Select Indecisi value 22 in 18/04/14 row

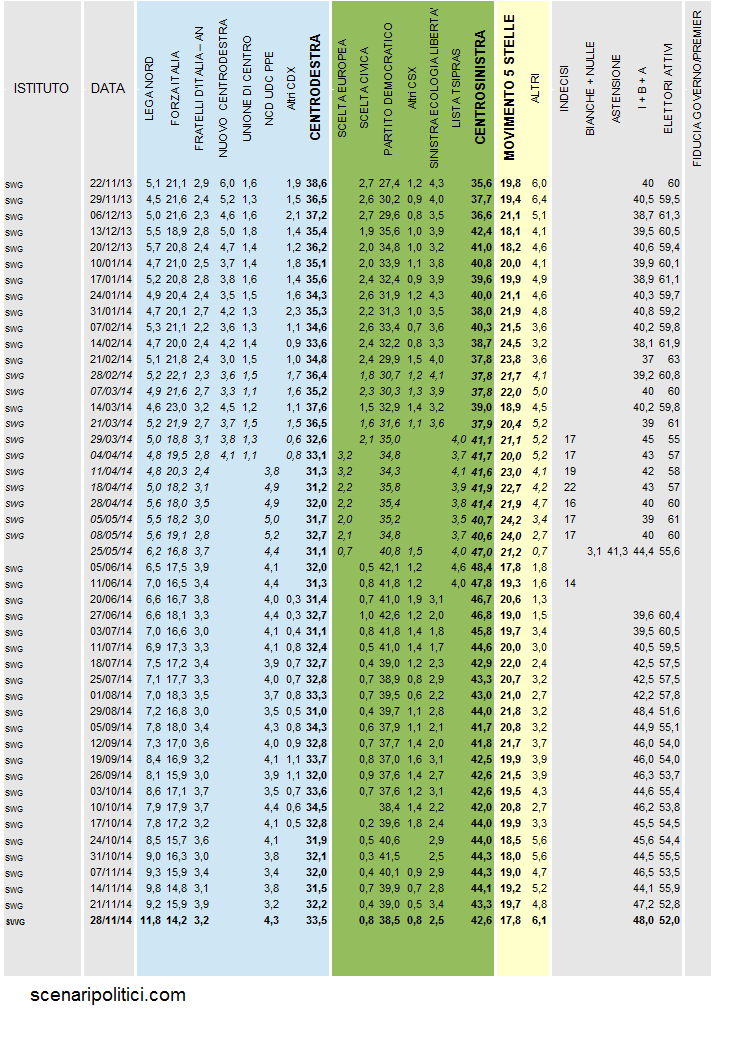(x=570, y=487)
